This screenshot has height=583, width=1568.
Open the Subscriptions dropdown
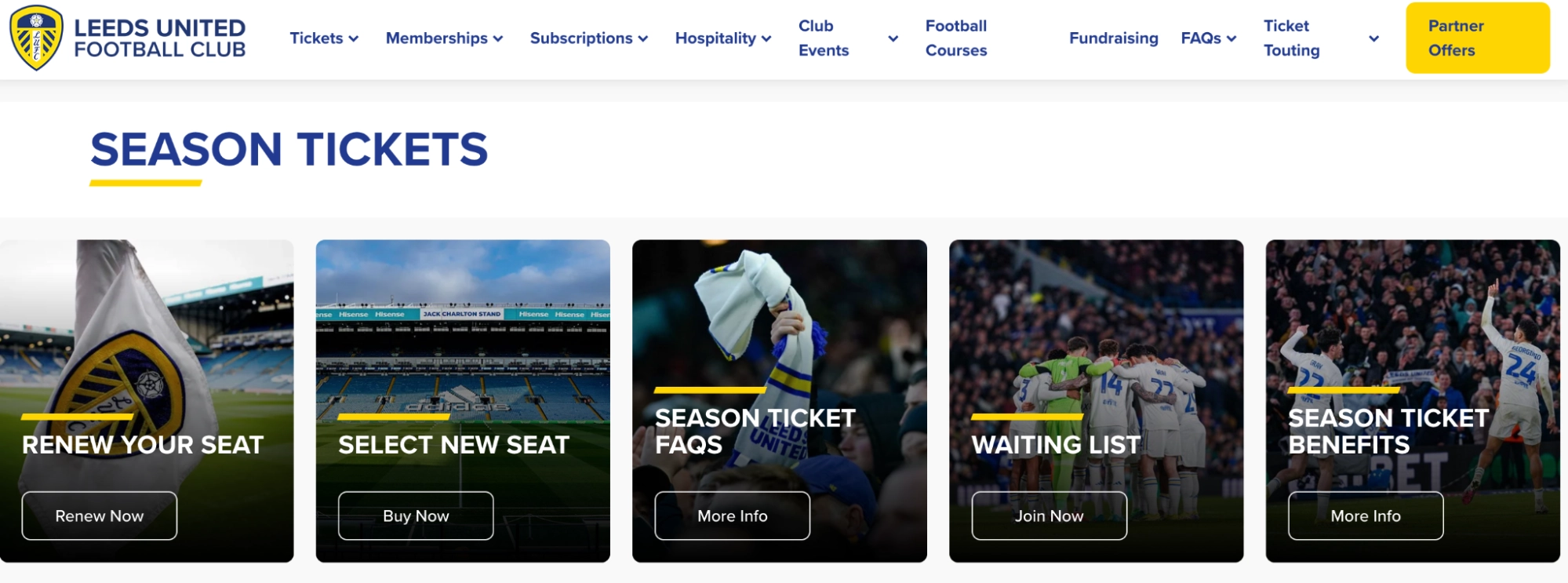pos(588,37)
